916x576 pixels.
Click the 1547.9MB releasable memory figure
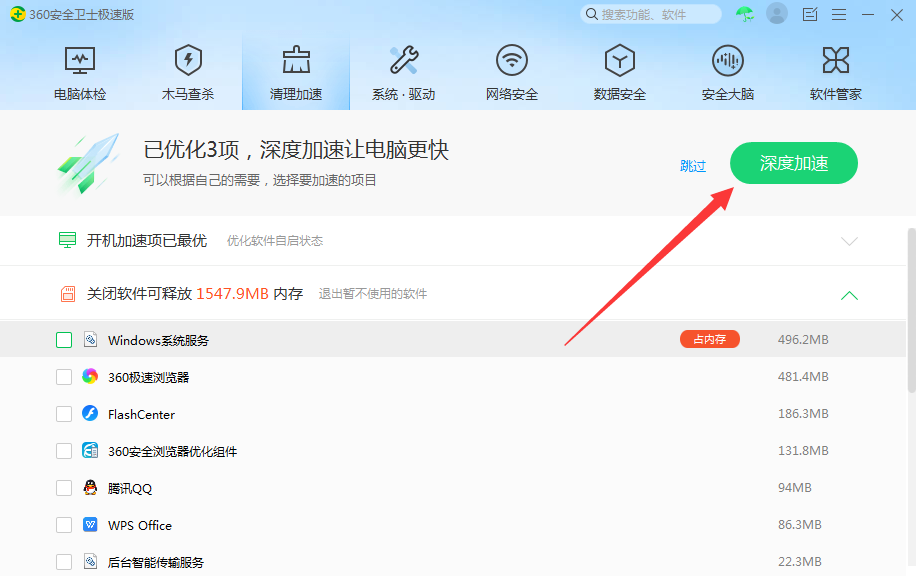(x=233, y=293)
